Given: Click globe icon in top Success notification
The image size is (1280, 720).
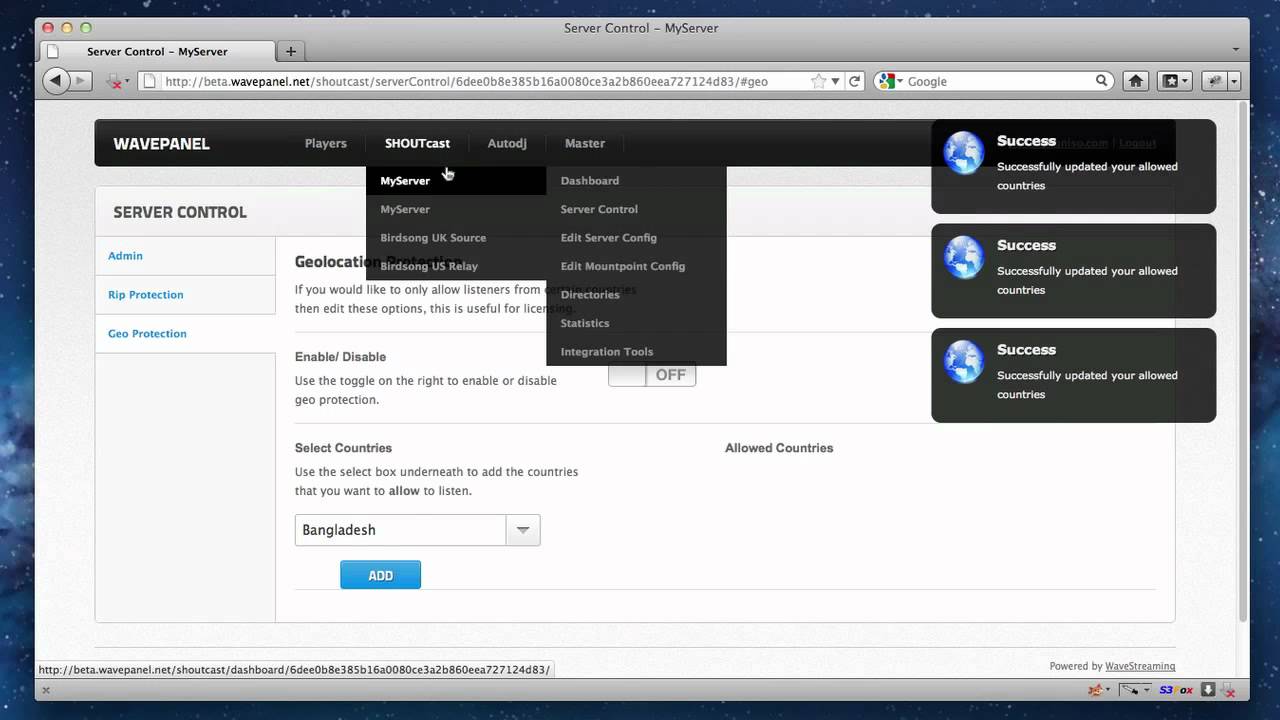Looking at the screenshot, I should pyautogui.click(x=964, y=153).
